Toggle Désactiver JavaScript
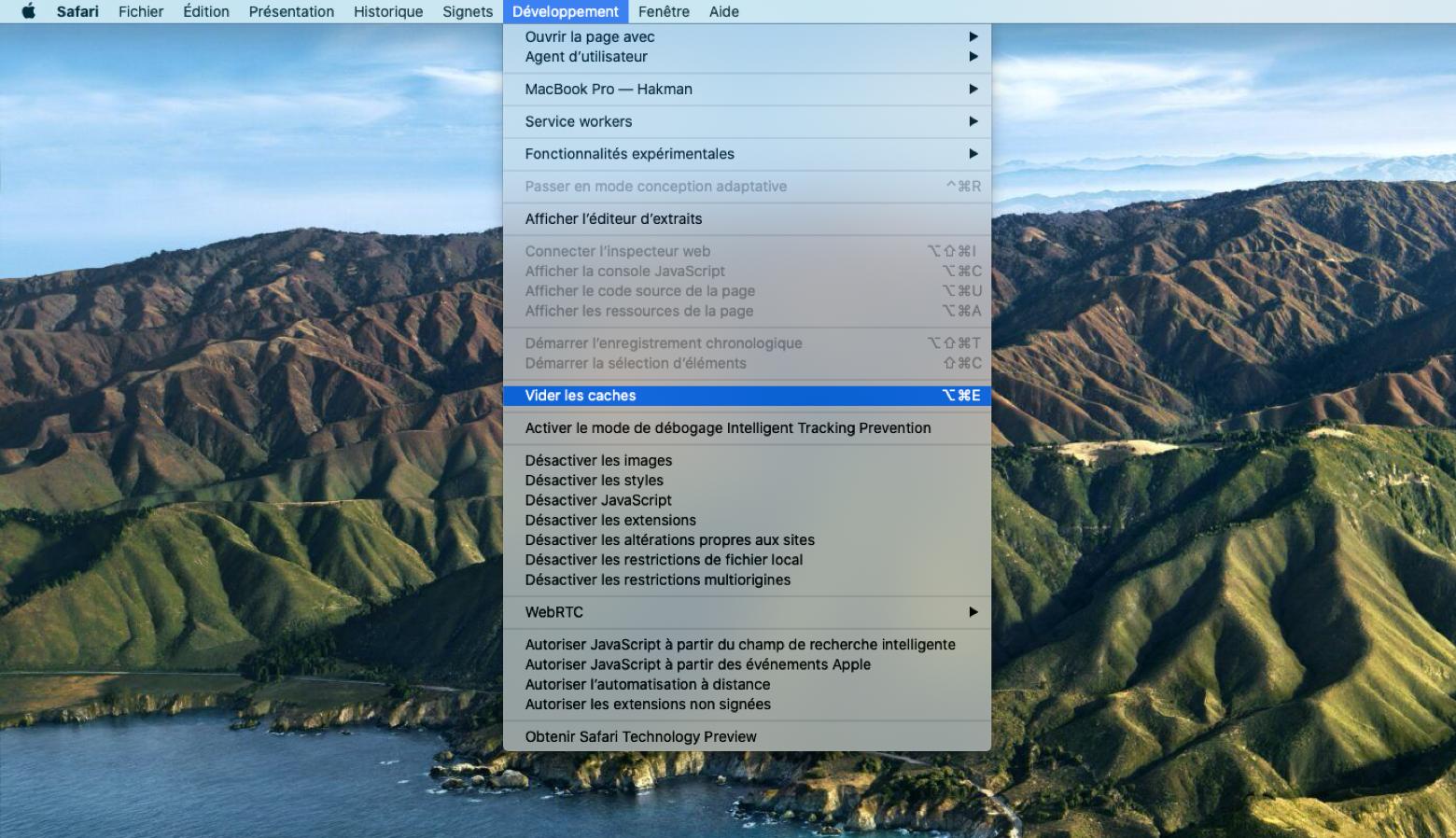 [747, 500]
